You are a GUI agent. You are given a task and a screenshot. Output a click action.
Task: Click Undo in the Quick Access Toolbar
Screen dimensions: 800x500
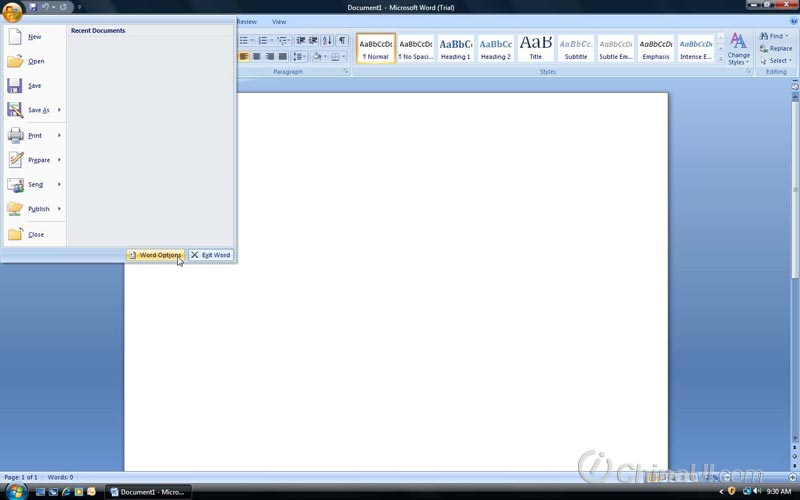(x=46, y=7)
